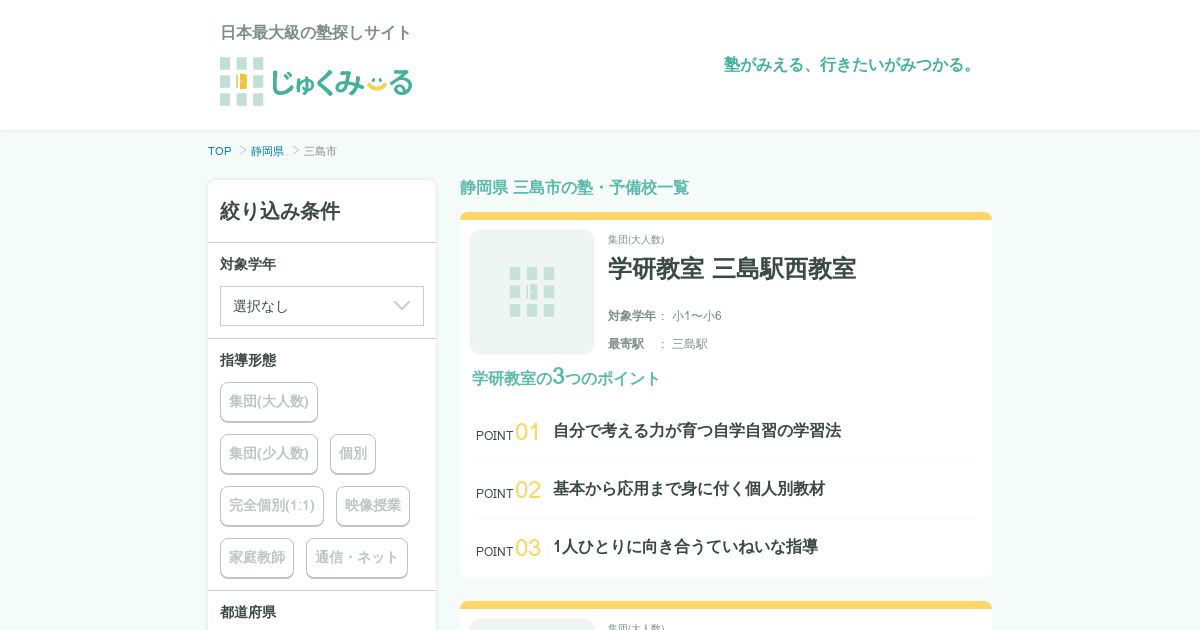This screenshot has height=630, width=1200.
Task: Click POINT 01 自分で考える力 item
Action: tap(696, 431)
